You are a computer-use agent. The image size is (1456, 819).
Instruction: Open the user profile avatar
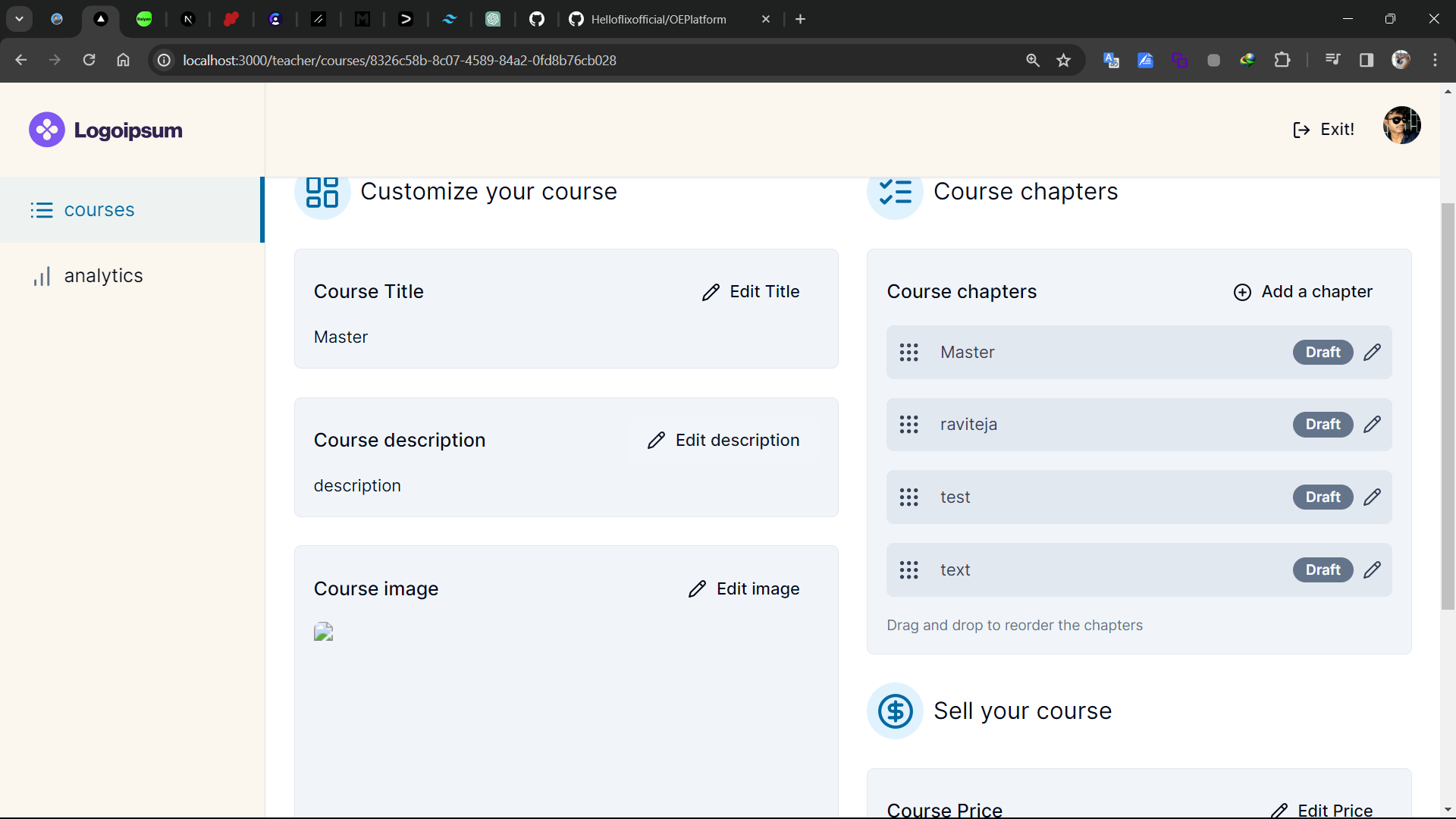pos(1401,125)
